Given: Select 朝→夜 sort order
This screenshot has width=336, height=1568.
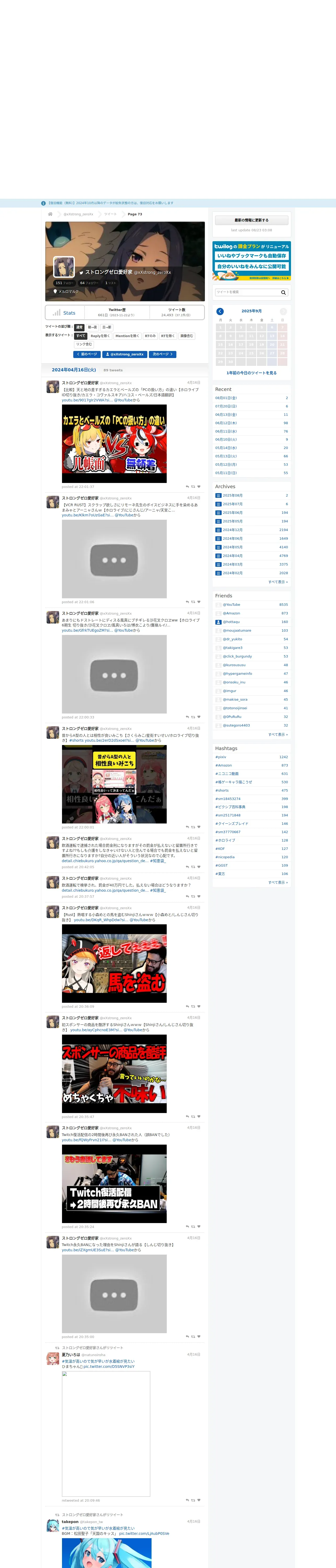Looking at the screenshot, I should 92,327.
